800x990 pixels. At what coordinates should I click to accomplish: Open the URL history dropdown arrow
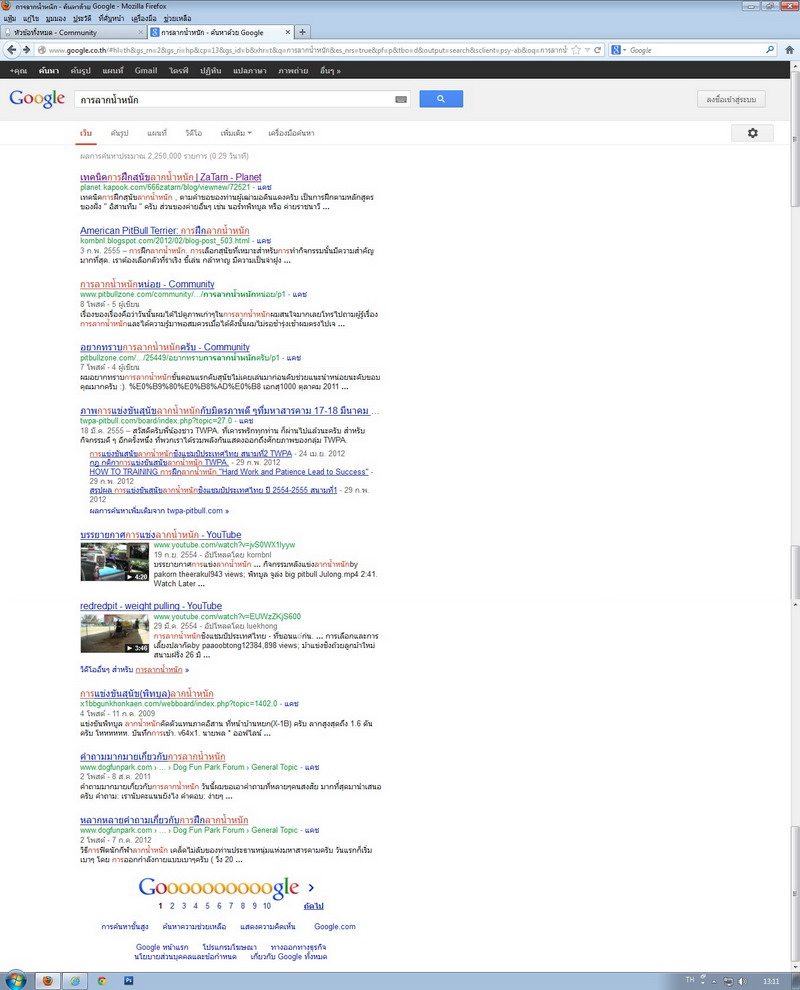pos(587,49)
